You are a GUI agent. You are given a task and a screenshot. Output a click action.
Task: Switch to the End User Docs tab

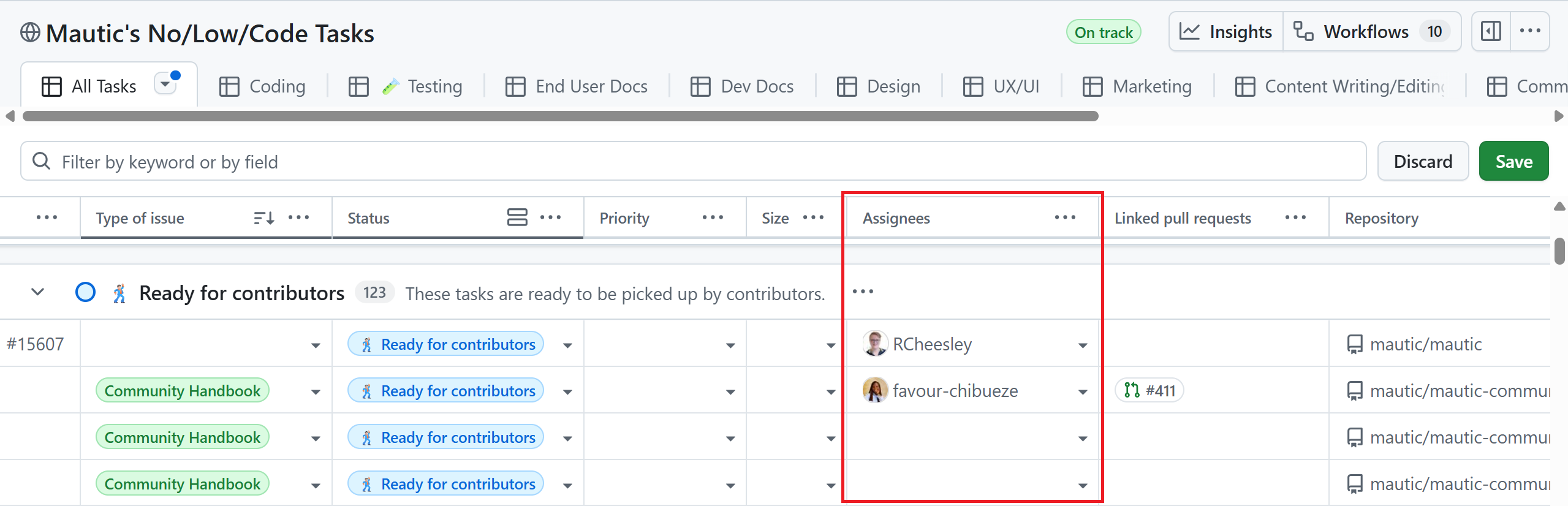point(577,86)
